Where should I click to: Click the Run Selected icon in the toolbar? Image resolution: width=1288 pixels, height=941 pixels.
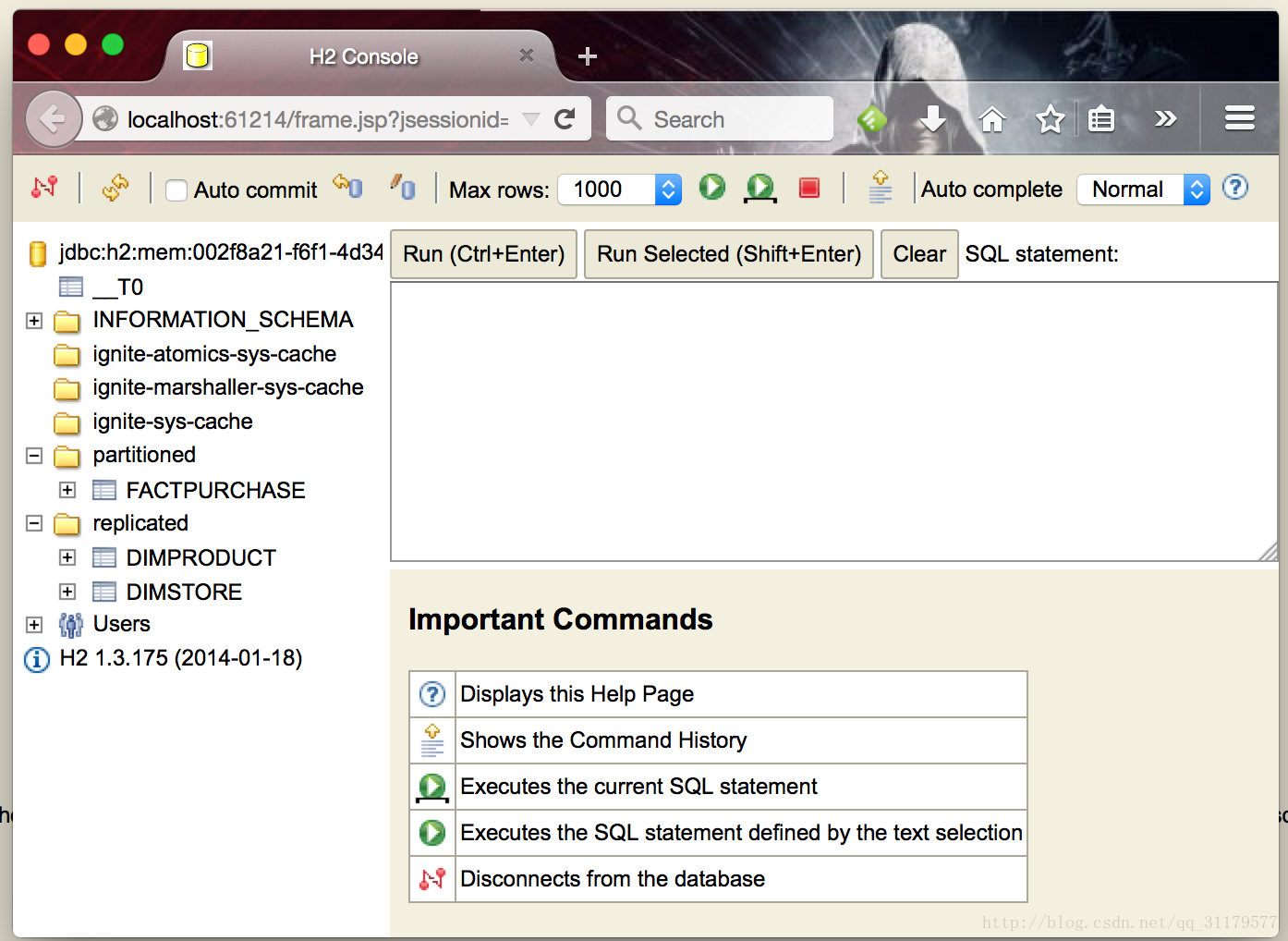[760, 188]
